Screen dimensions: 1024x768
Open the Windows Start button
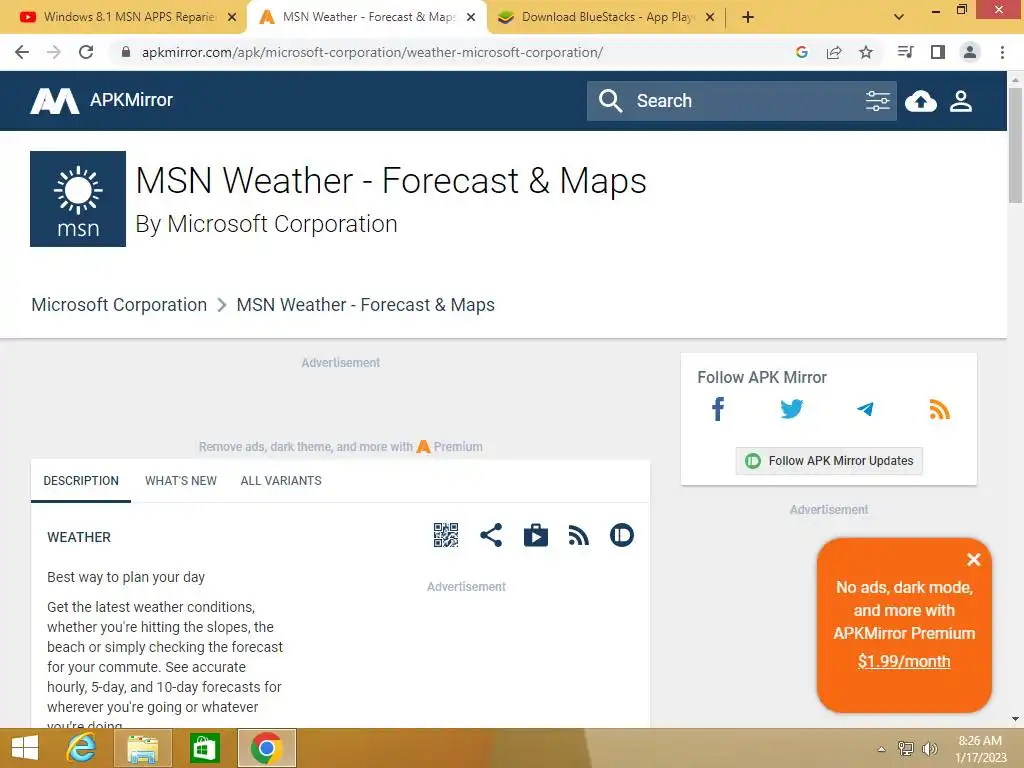pyautogui.click(x=25, y=748)
